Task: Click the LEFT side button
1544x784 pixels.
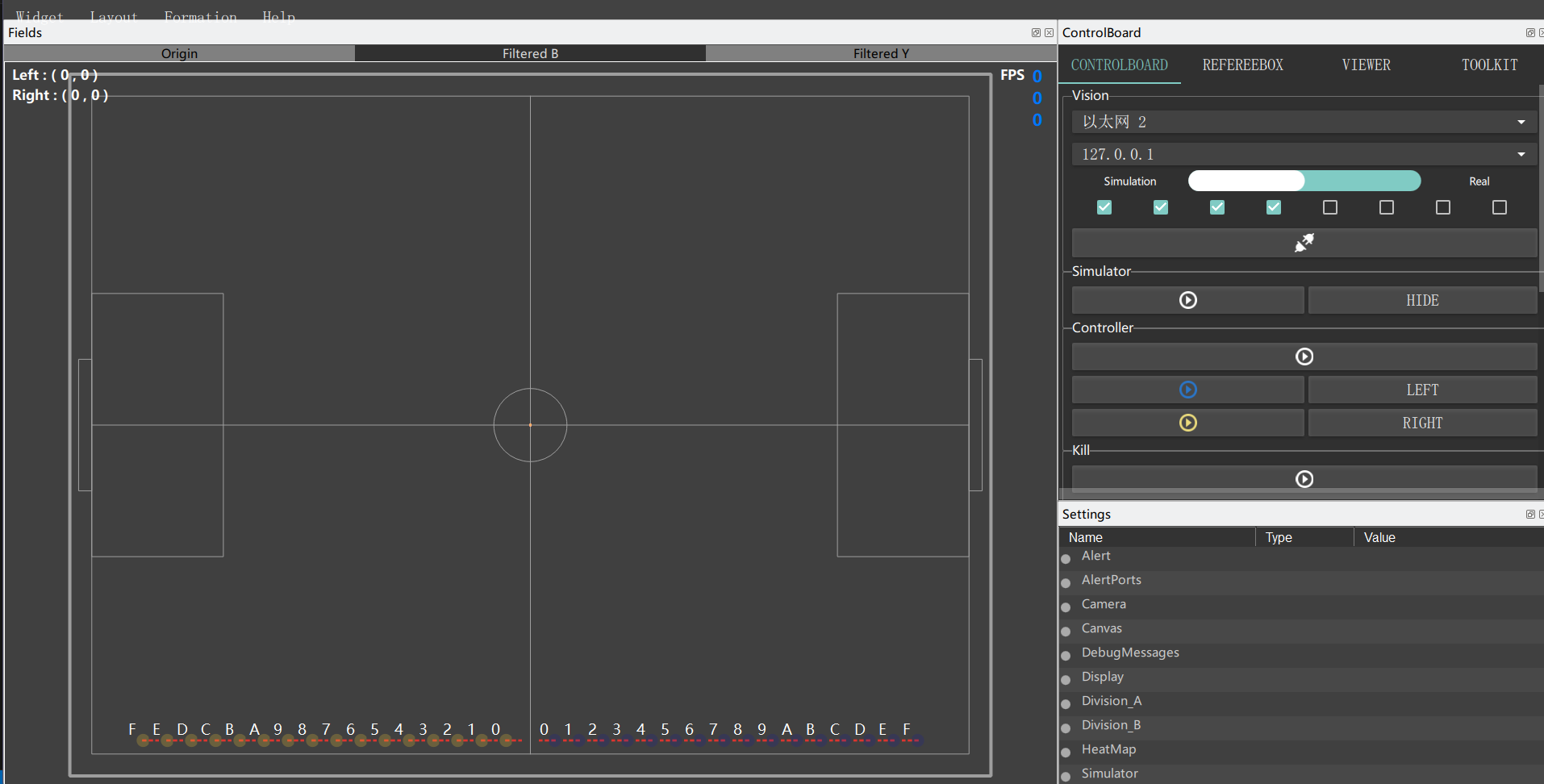Action: (1422, 390)
